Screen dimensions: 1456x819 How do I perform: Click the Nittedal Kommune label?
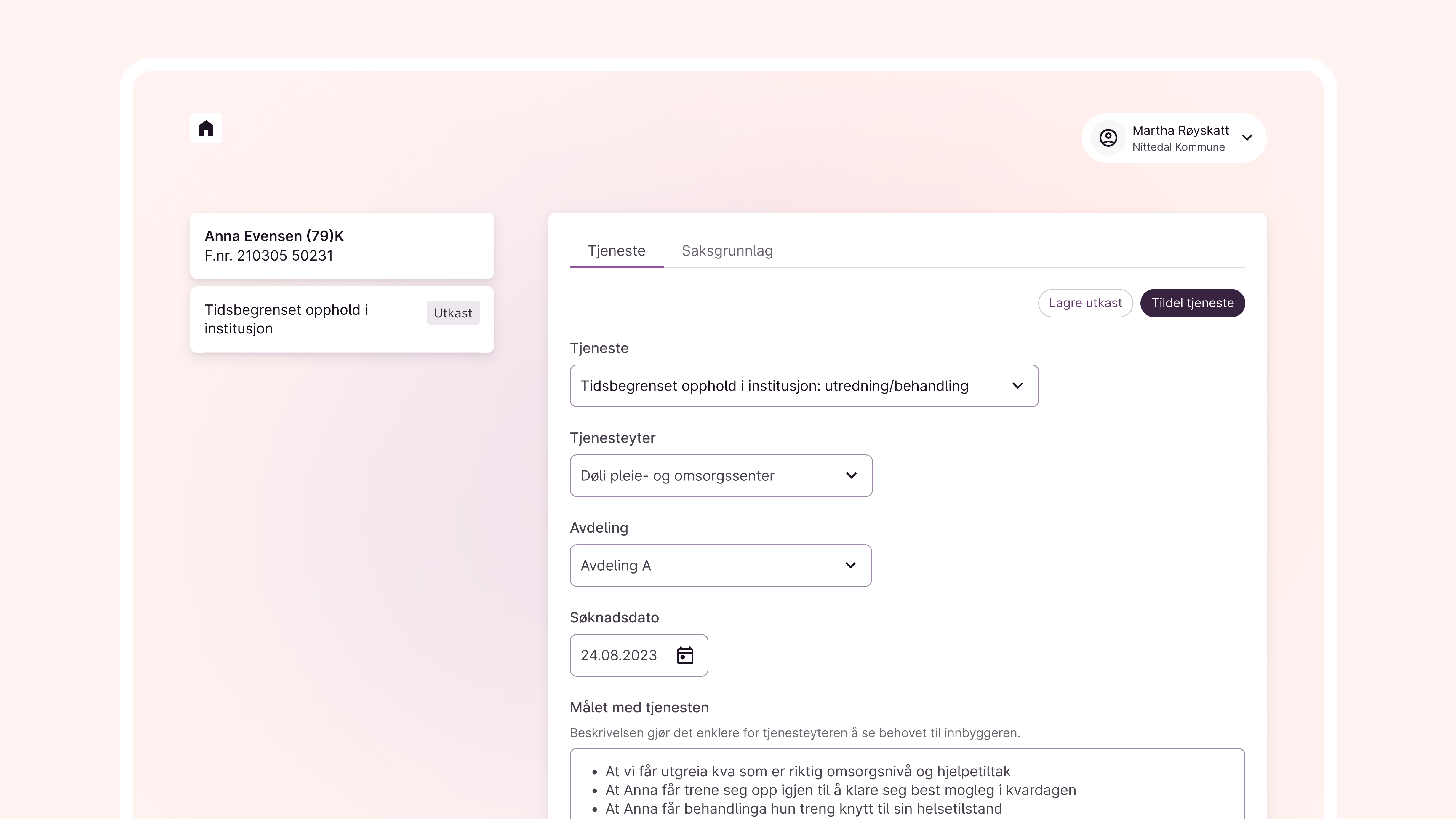(x=1178, y=147)
